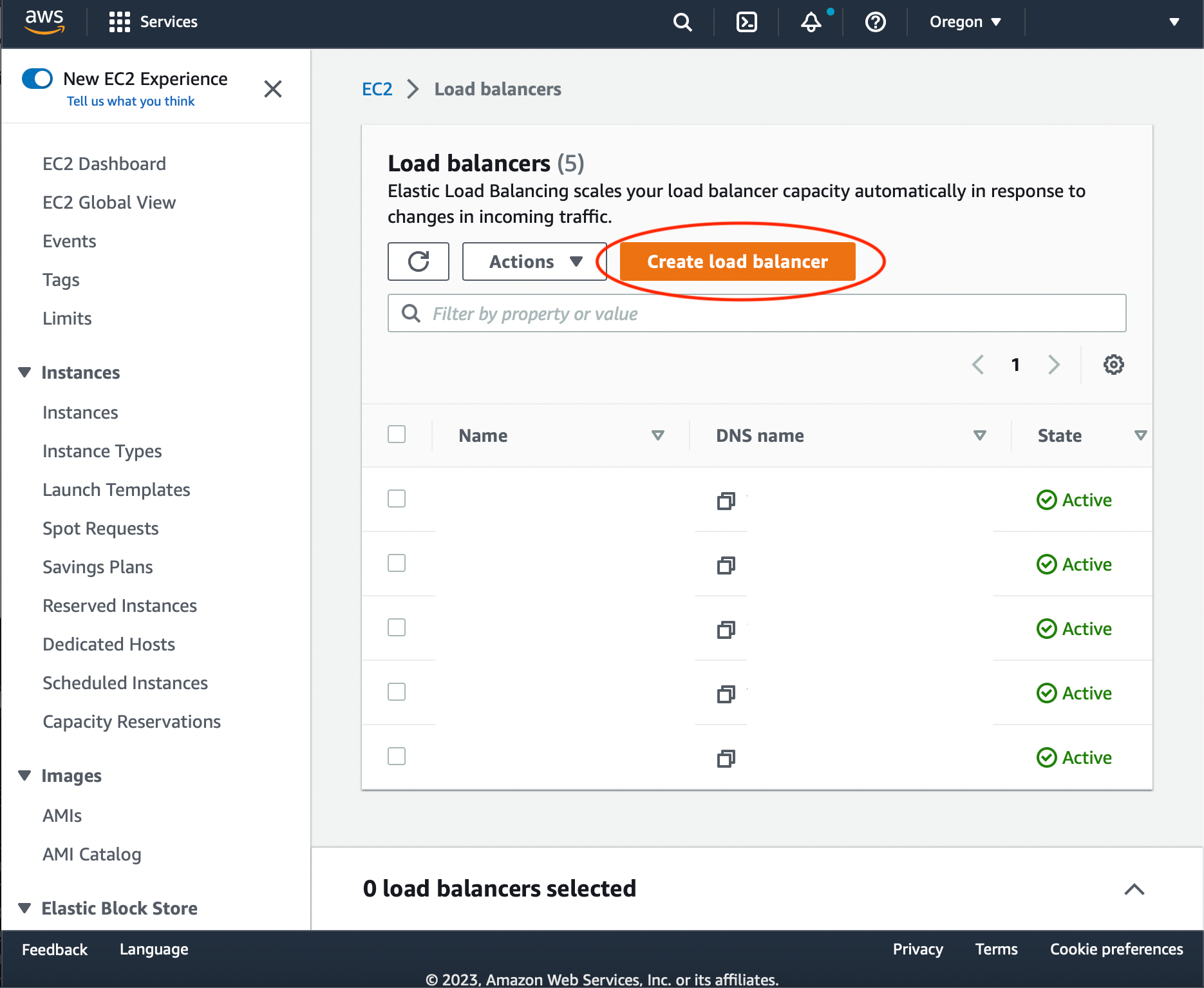The width and height of the screenshot is (1204, 988).
Task: Open Terms footer link
Action: [x=997, y=949]
